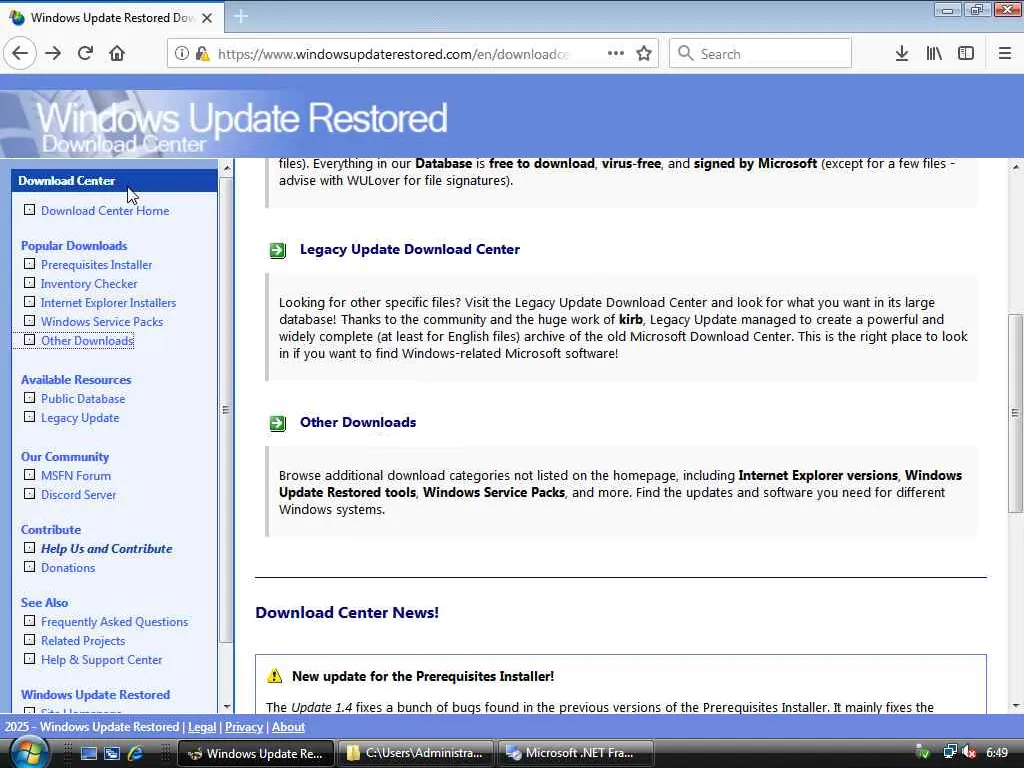Click Show Desktop in the quick launch
This screenshot has height=768, width=1024.
coord(89,753)
